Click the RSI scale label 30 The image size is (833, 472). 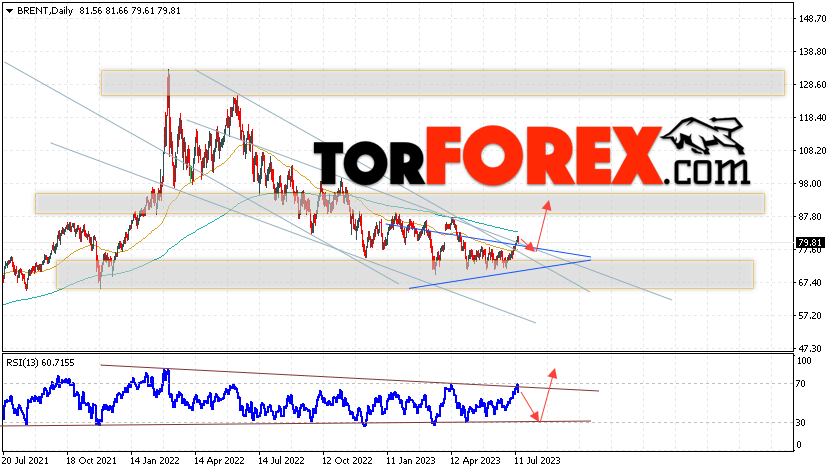[x=803, y=423]
